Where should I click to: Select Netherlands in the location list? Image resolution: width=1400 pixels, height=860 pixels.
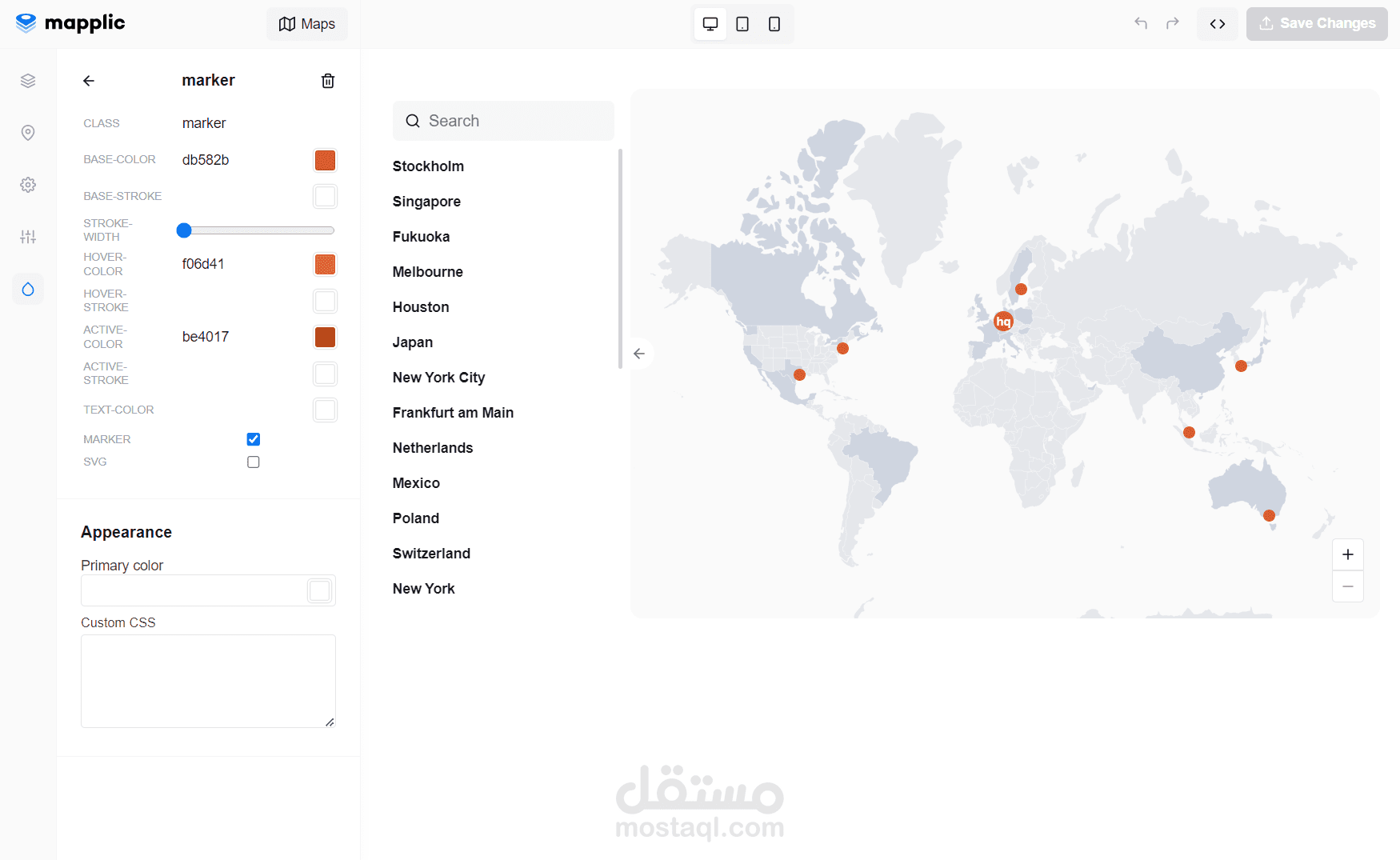tap(433, 448)
